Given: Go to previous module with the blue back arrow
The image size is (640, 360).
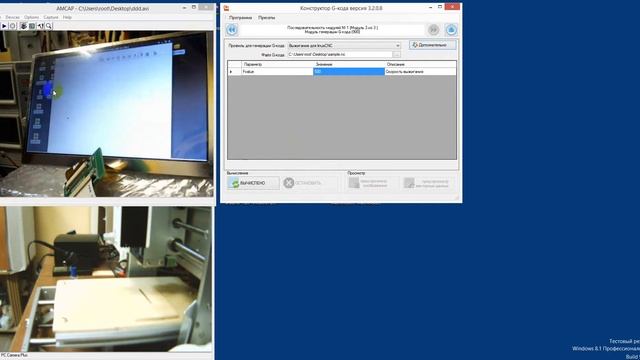Looking at the screenshot, I should [x=232, y=30].
